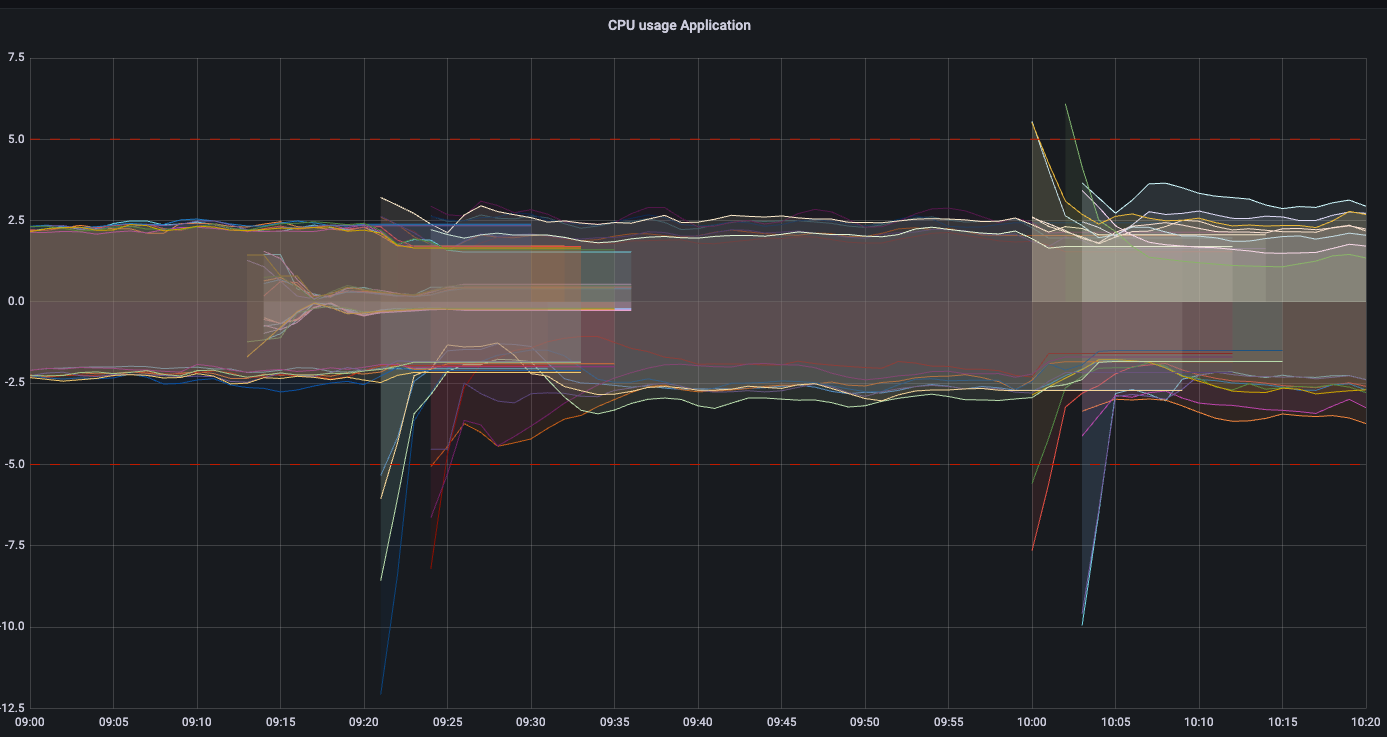This screenshot has width=1387, height=737.
Task: Select the 09:45 time axis label
Action: click(781, 722)
